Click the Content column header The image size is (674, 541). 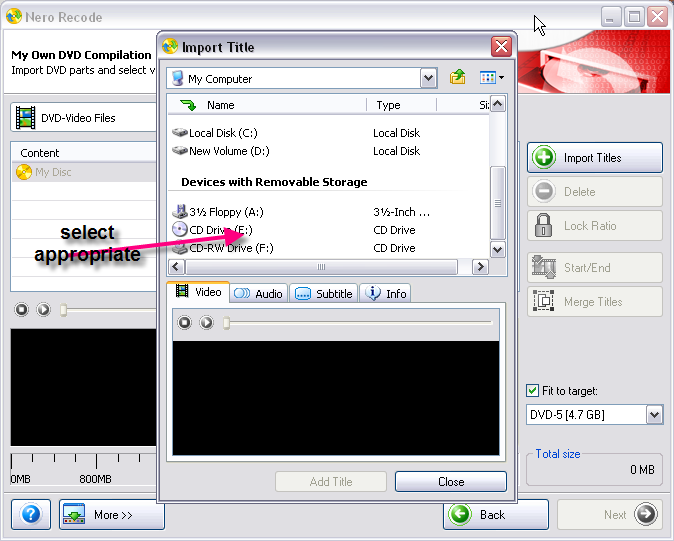84,153
